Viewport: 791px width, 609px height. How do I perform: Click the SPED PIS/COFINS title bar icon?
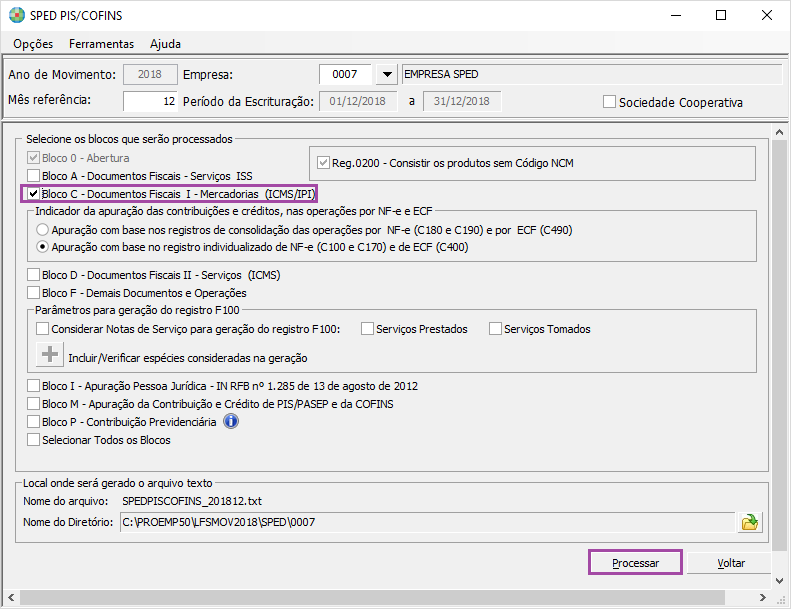click(17, 16)
